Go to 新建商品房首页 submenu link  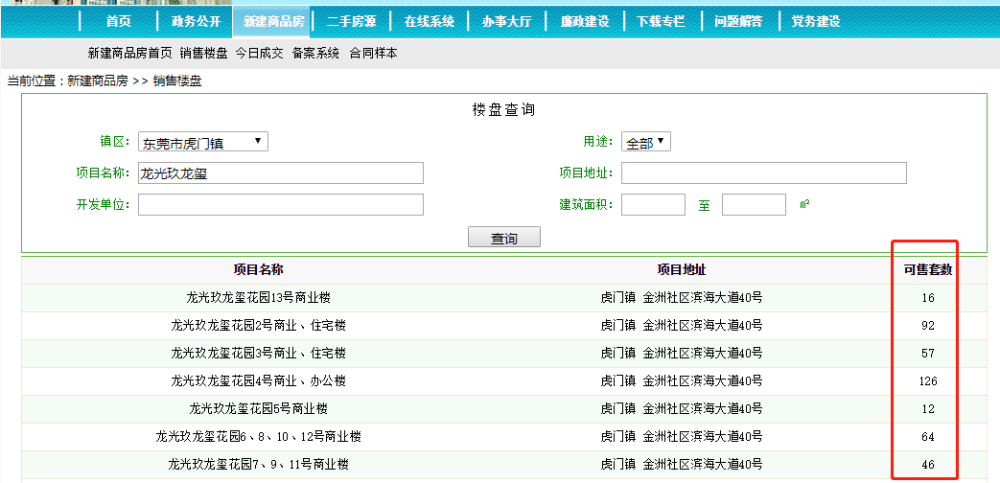pos(130,54)
